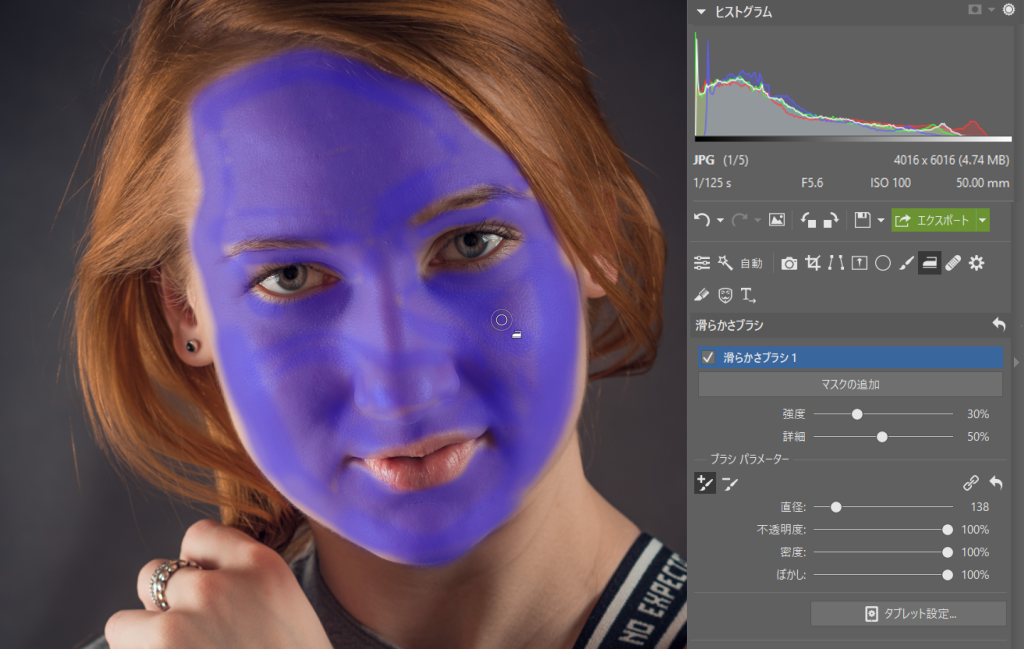This screenshot has width=1024, height=649.
Task: Select the filter brush tool
Action: (x=906, y=263)
